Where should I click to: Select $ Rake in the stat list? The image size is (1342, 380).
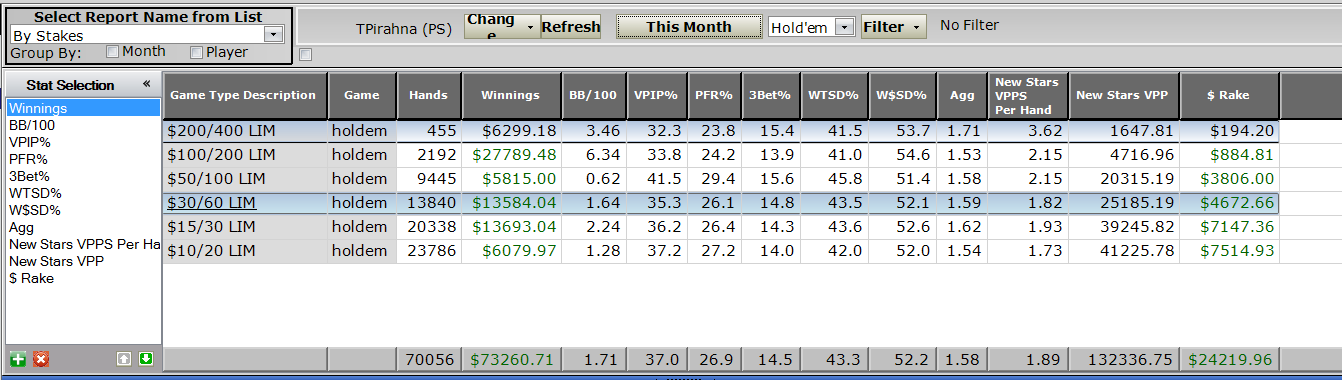[83, 278]
